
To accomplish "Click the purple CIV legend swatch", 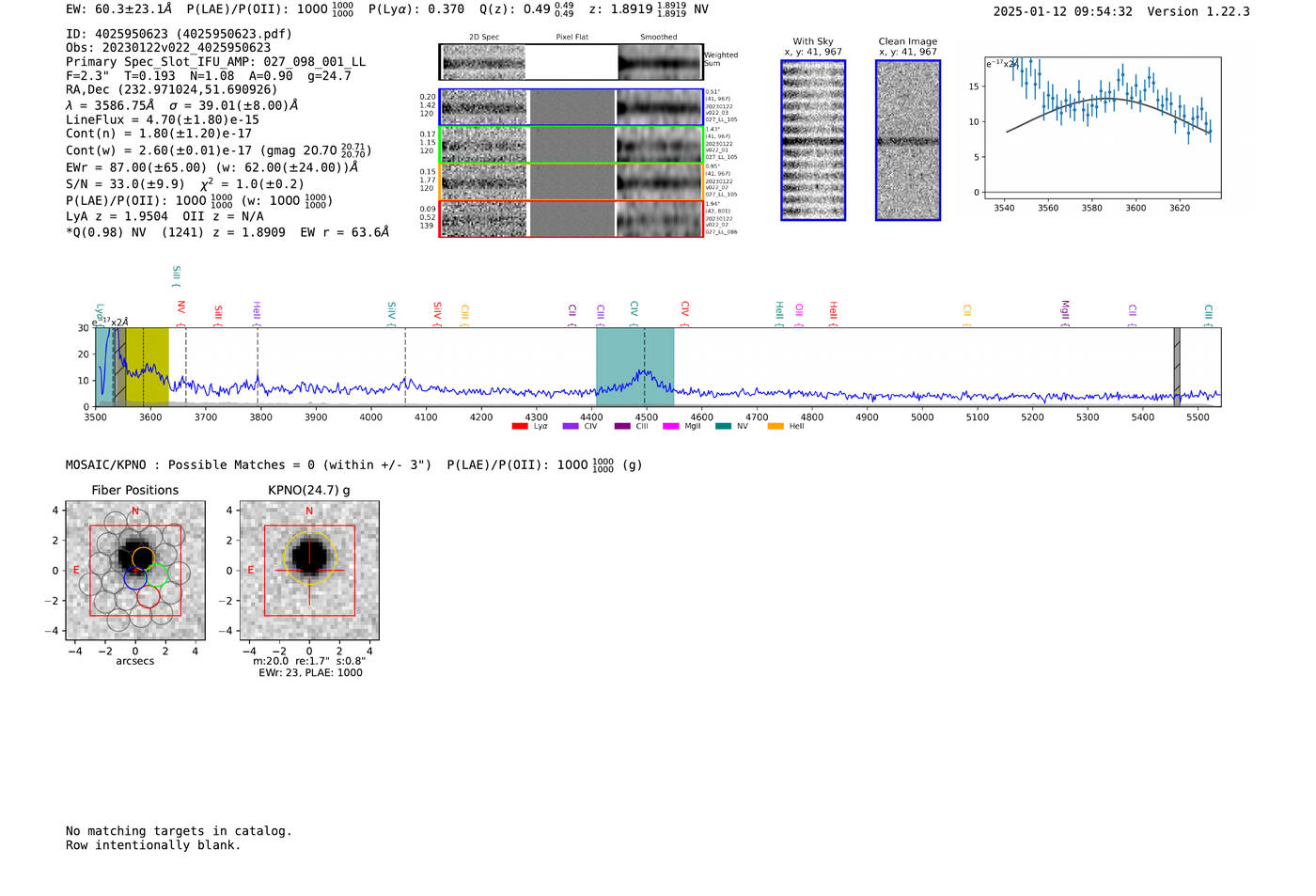I will (570, 427).
